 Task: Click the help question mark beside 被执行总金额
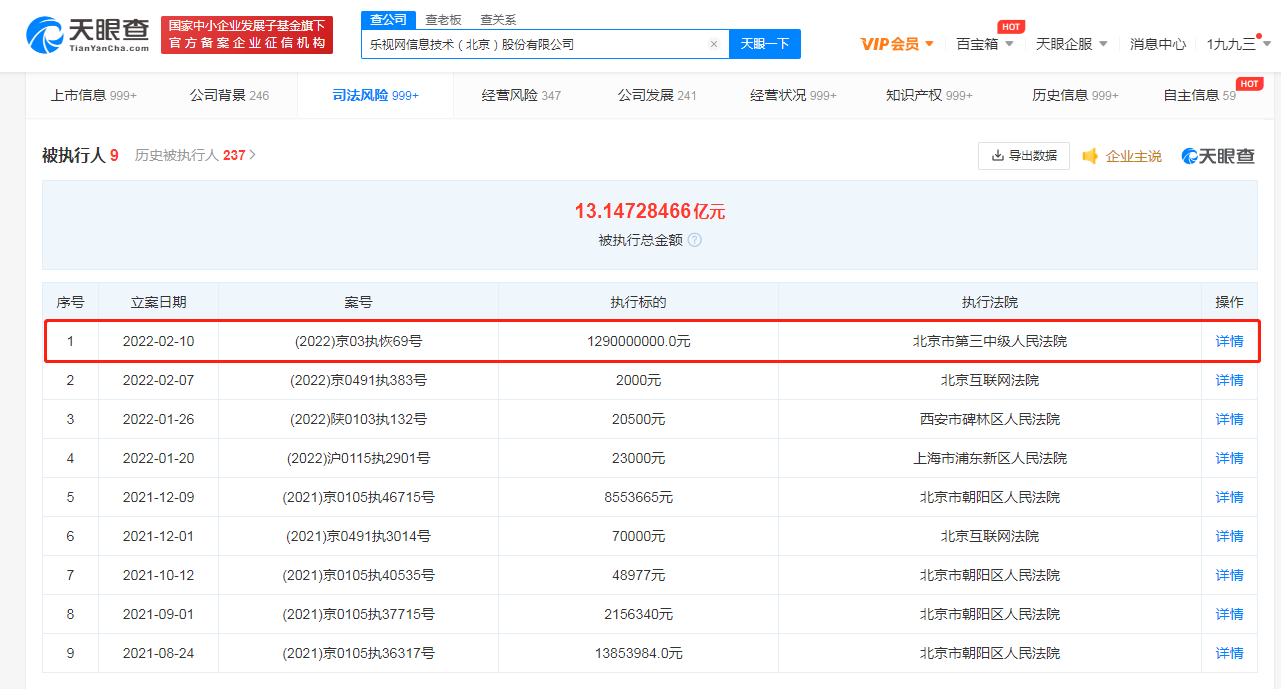pyautogui.click(x=694, y=240)
